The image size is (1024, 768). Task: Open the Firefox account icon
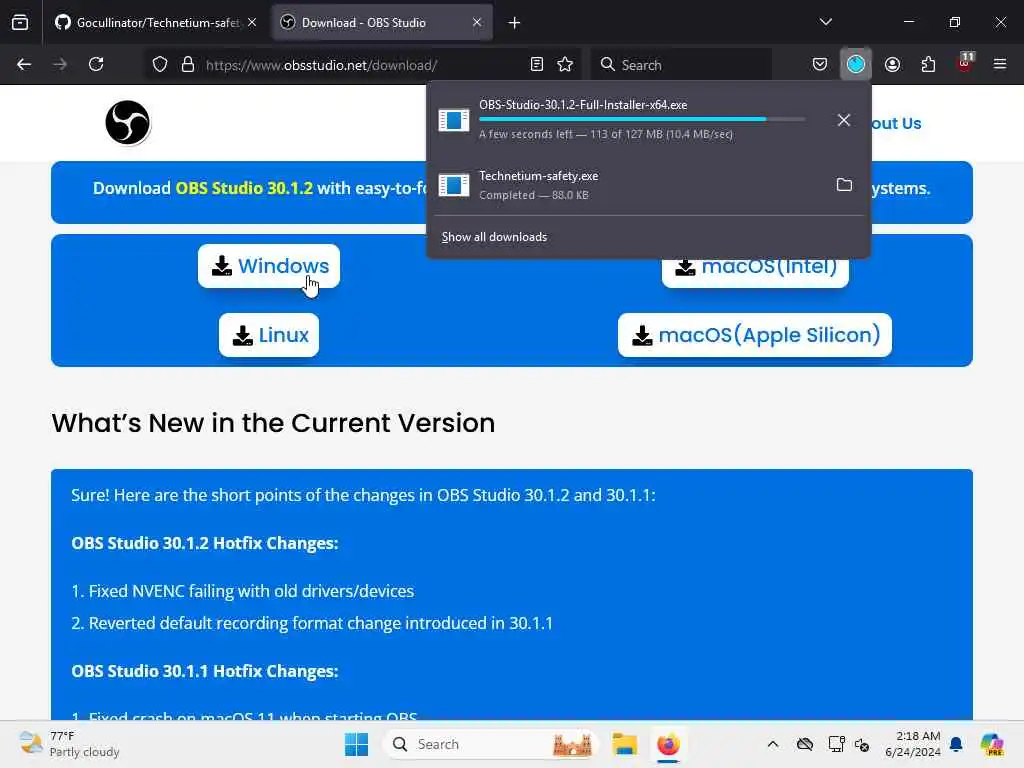click(892, 65)
